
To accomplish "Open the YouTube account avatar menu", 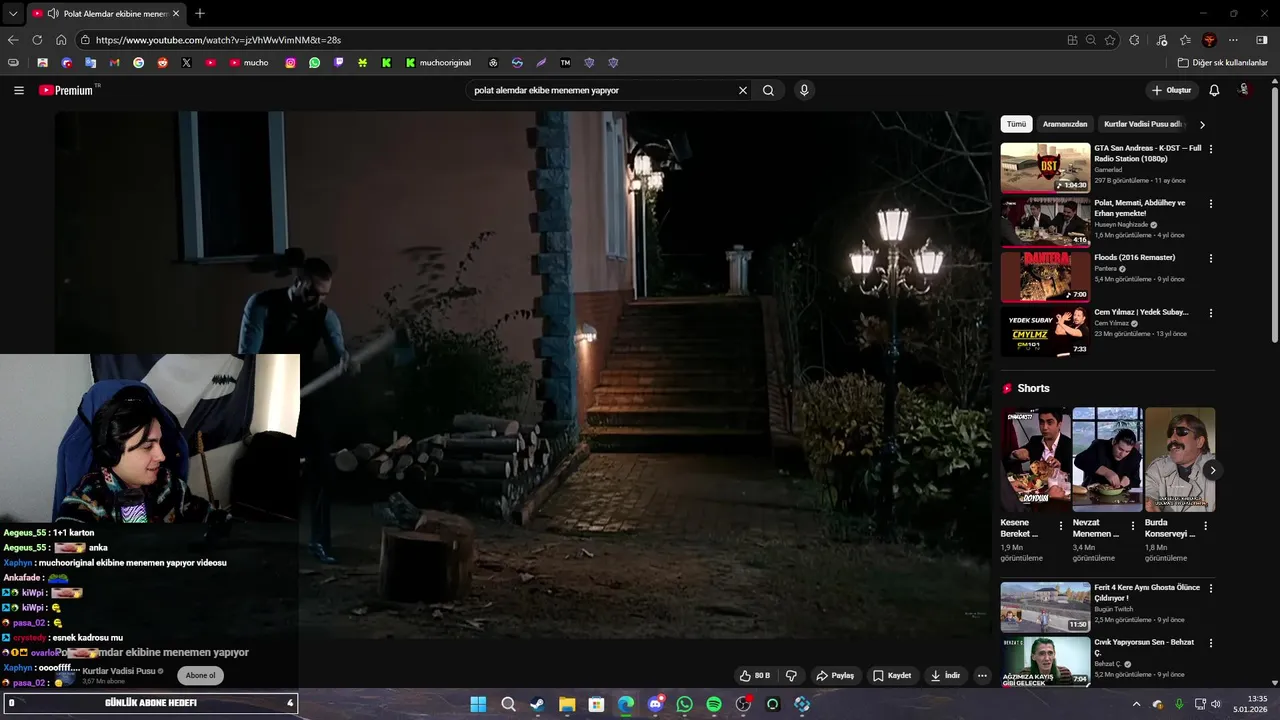I will (1245, 90).
